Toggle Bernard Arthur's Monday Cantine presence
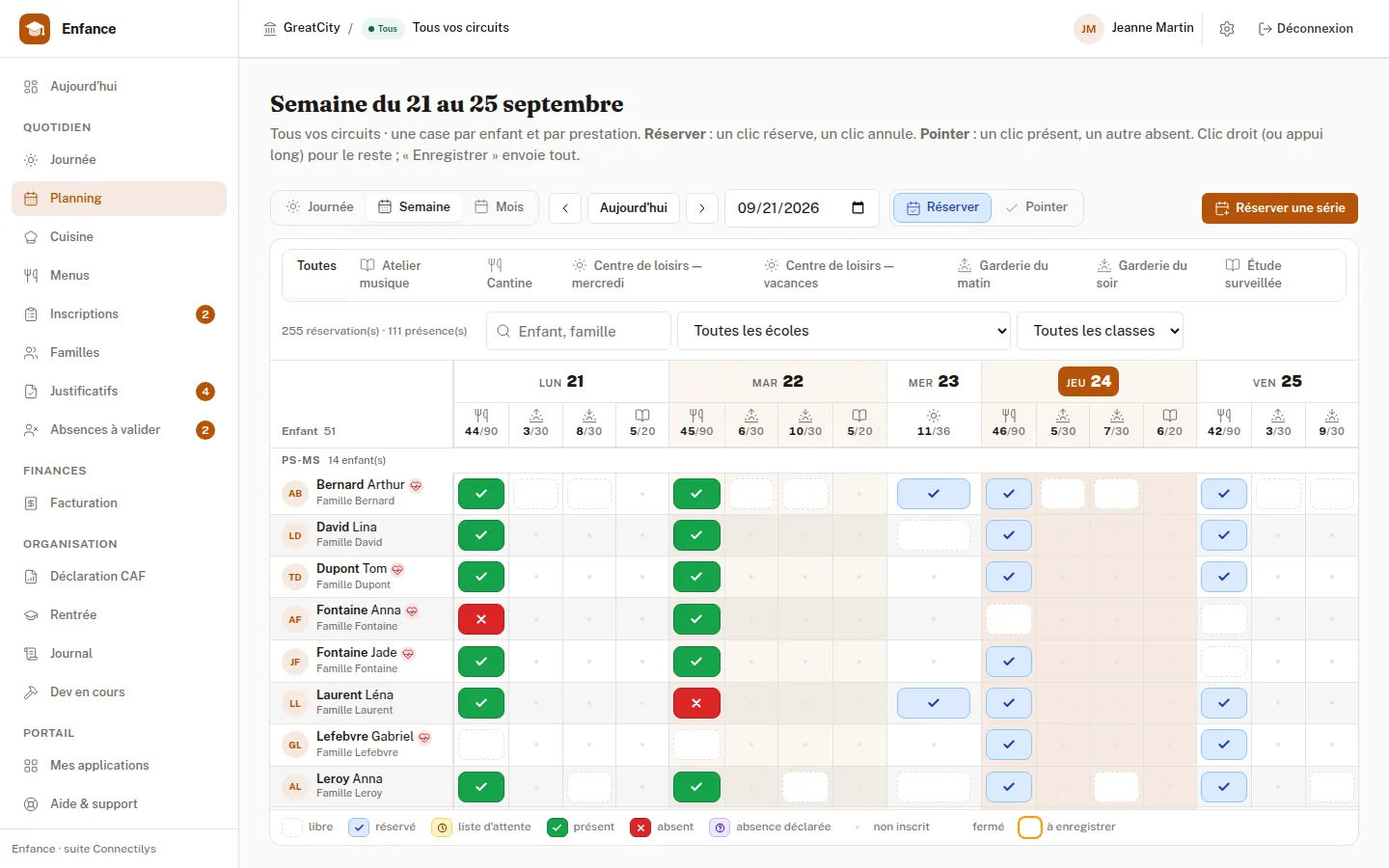This screenshot has width=1389, height=868. point(481,494)
